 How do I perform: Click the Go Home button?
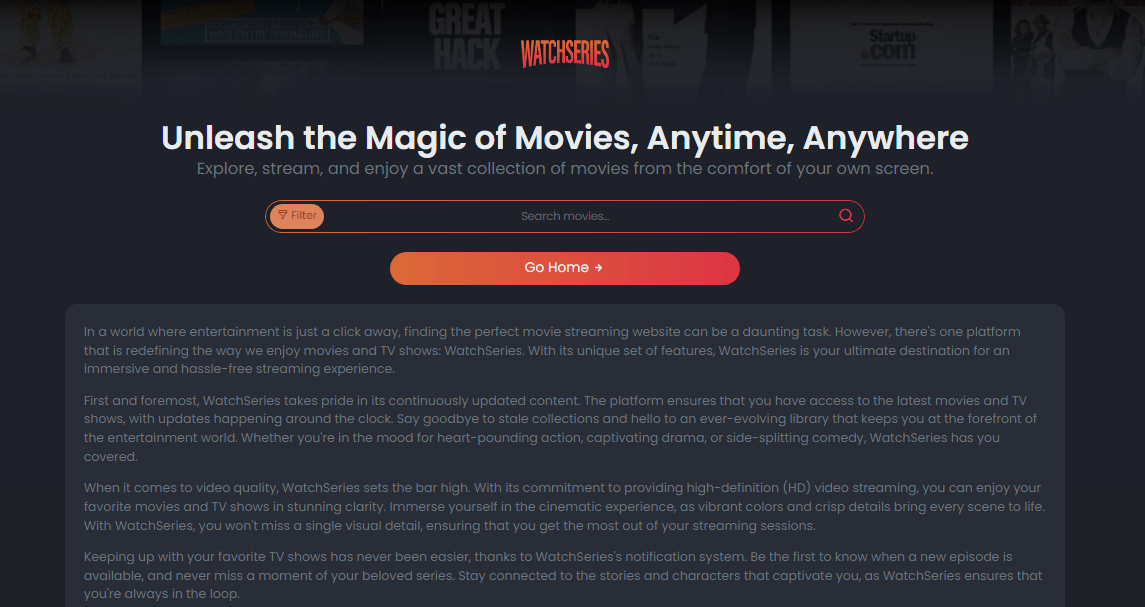tap(564, 268)
